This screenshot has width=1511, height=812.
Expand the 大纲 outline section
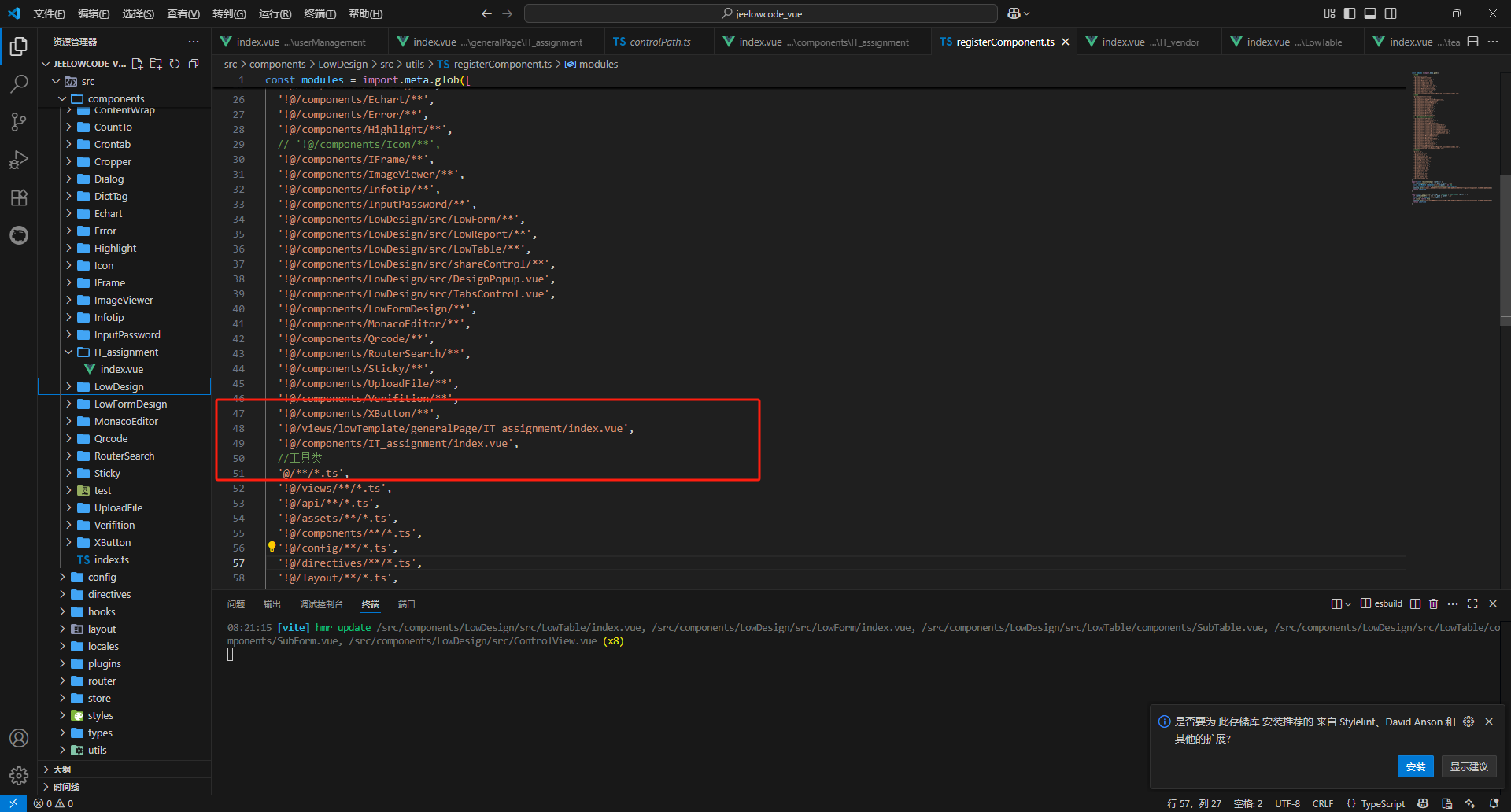click(124, 769)
